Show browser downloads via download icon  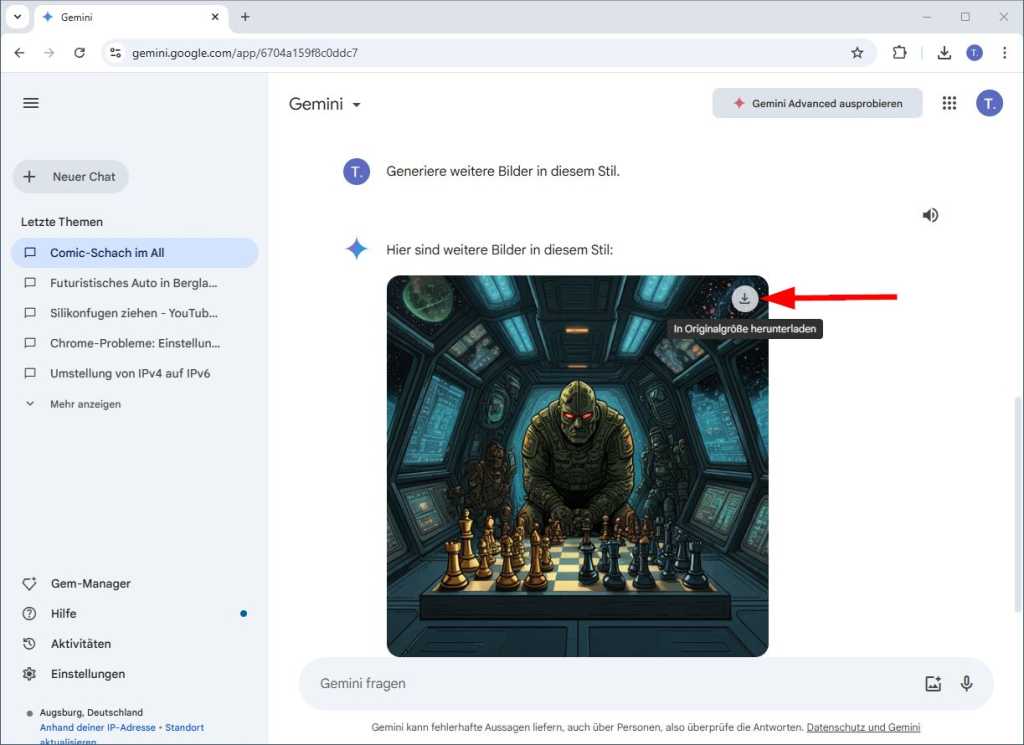pos(944,52)
